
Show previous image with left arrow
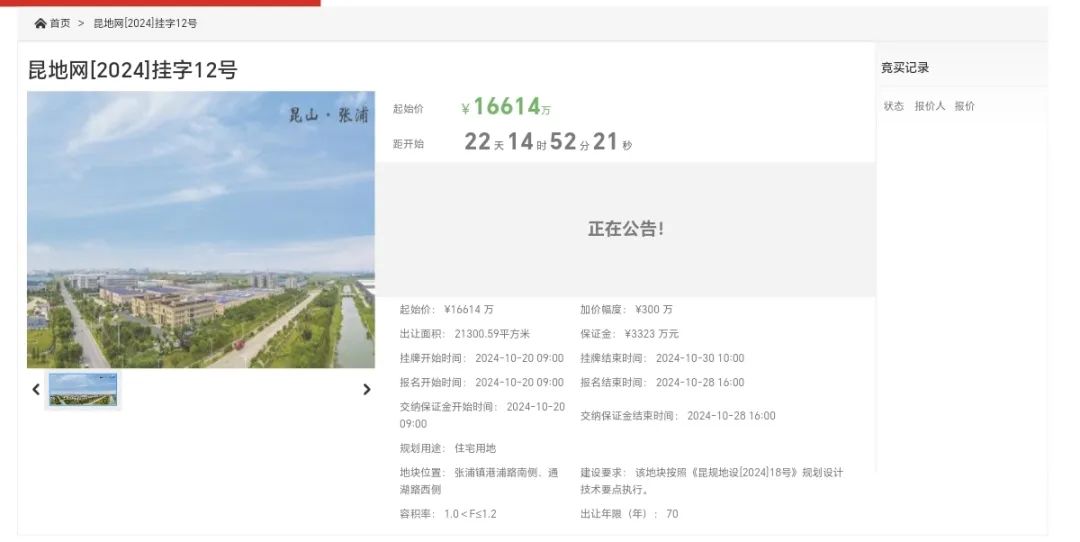click(36, 389)
